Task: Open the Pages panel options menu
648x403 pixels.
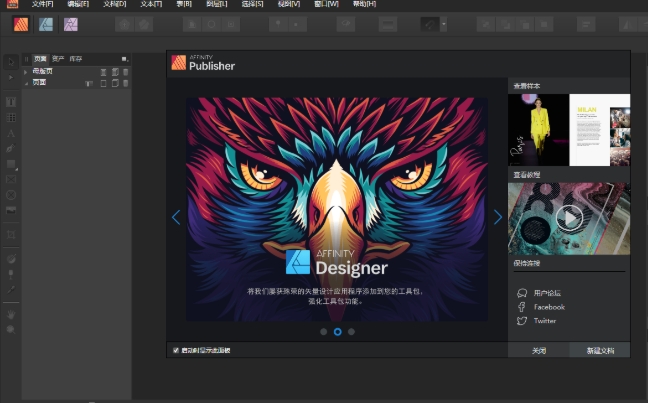Action: click(124, 59)
